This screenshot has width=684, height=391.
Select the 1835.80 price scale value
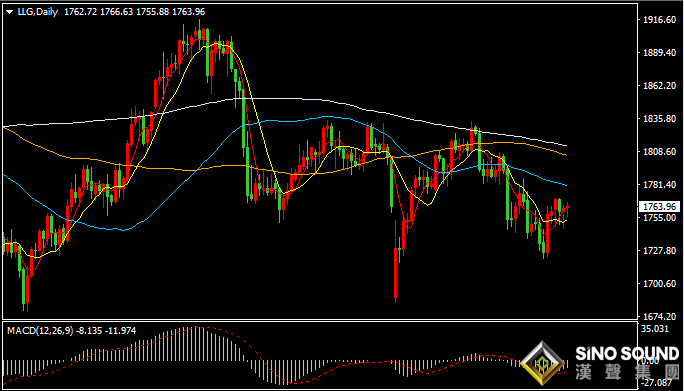point(658,119)
